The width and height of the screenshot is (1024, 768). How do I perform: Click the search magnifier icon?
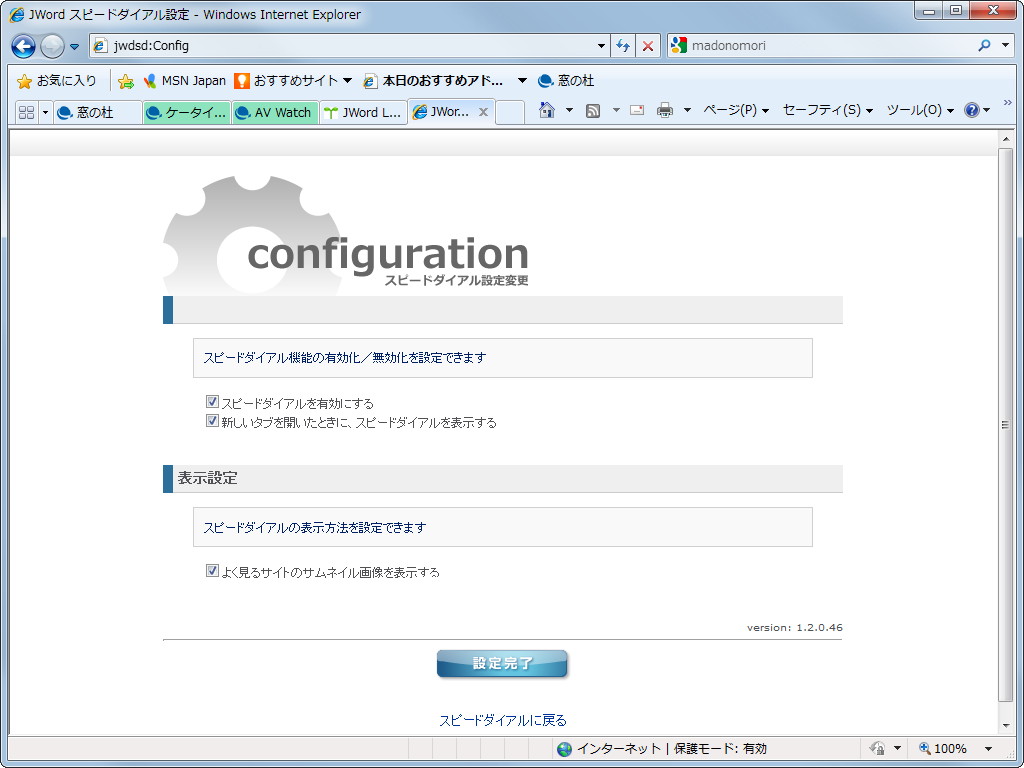[x=984, y=46]
